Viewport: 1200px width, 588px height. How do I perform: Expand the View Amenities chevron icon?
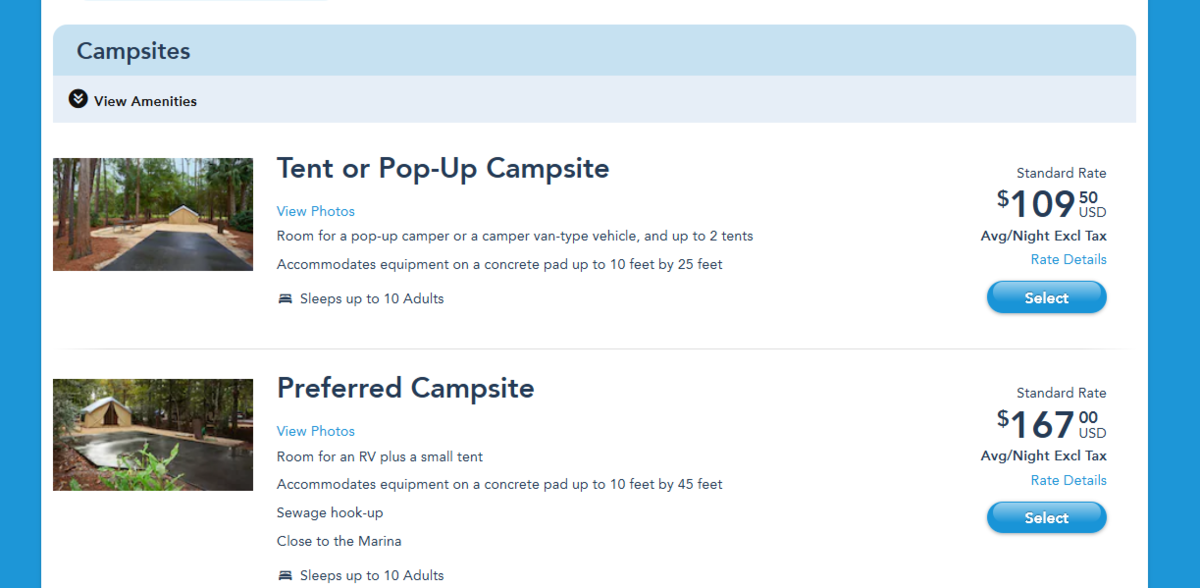78,99
